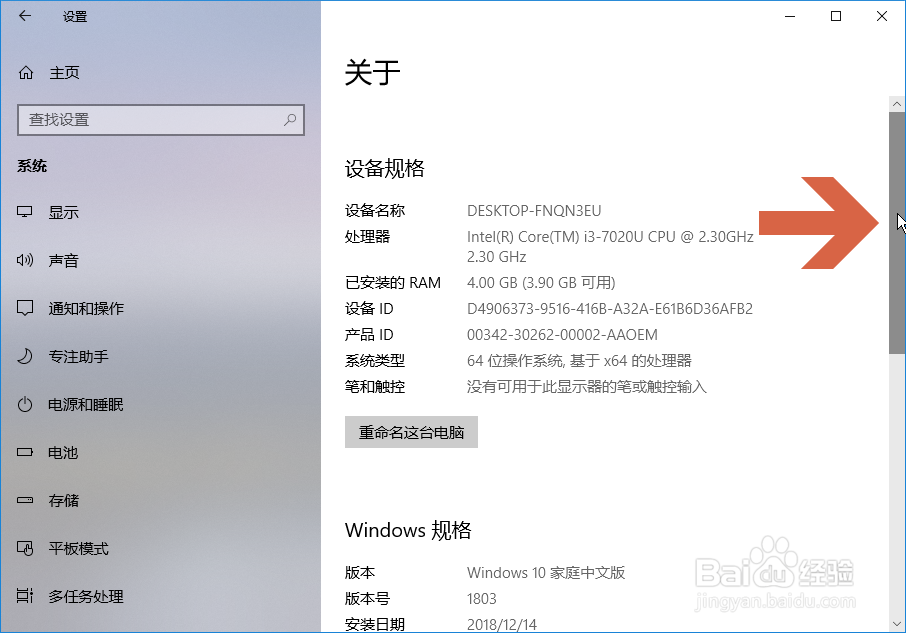Select 通知和操作 in the sidebar
The height and width of the screenshot is (633, 906).
88,308
